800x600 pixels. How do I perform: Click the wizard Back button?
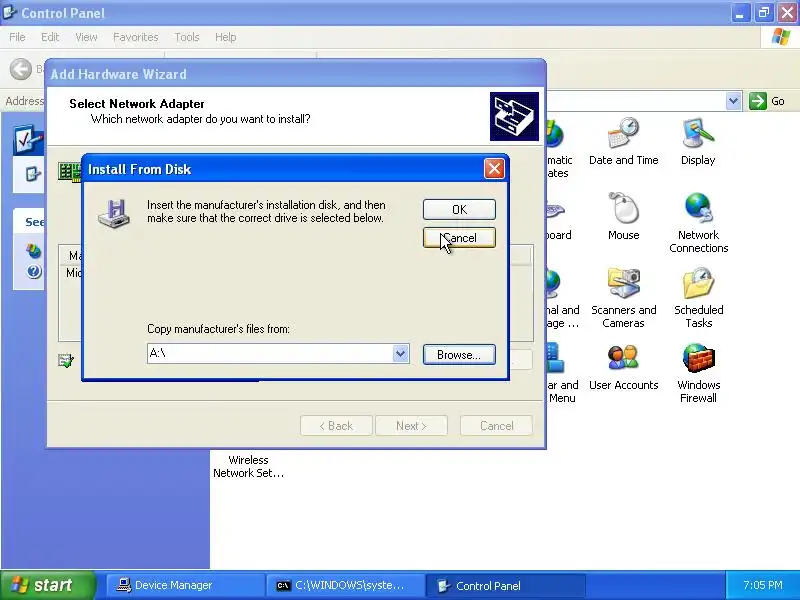336,426
